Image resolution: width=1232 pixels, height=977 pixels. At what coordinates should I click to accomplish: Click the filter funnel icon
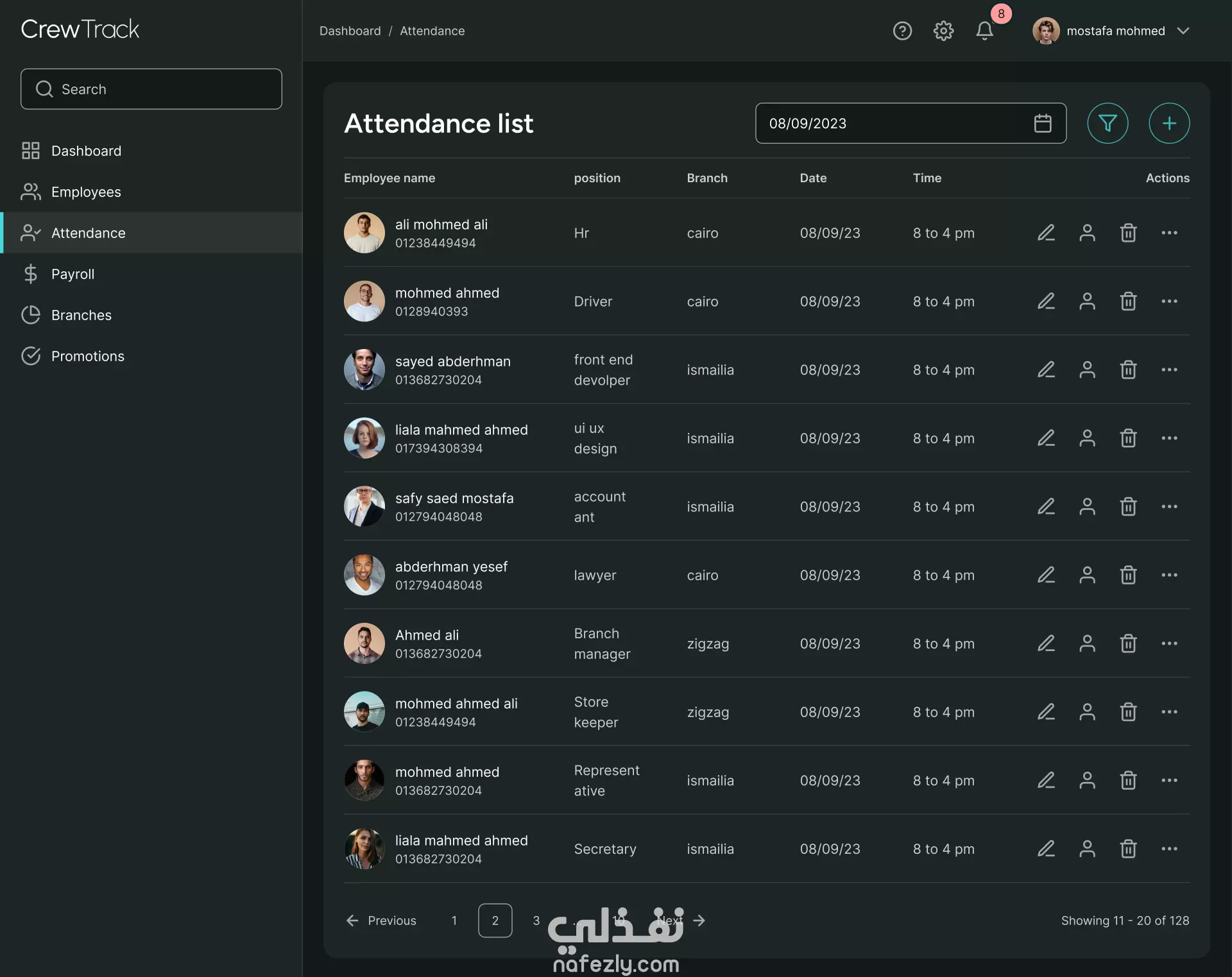tap(1108, 123)
